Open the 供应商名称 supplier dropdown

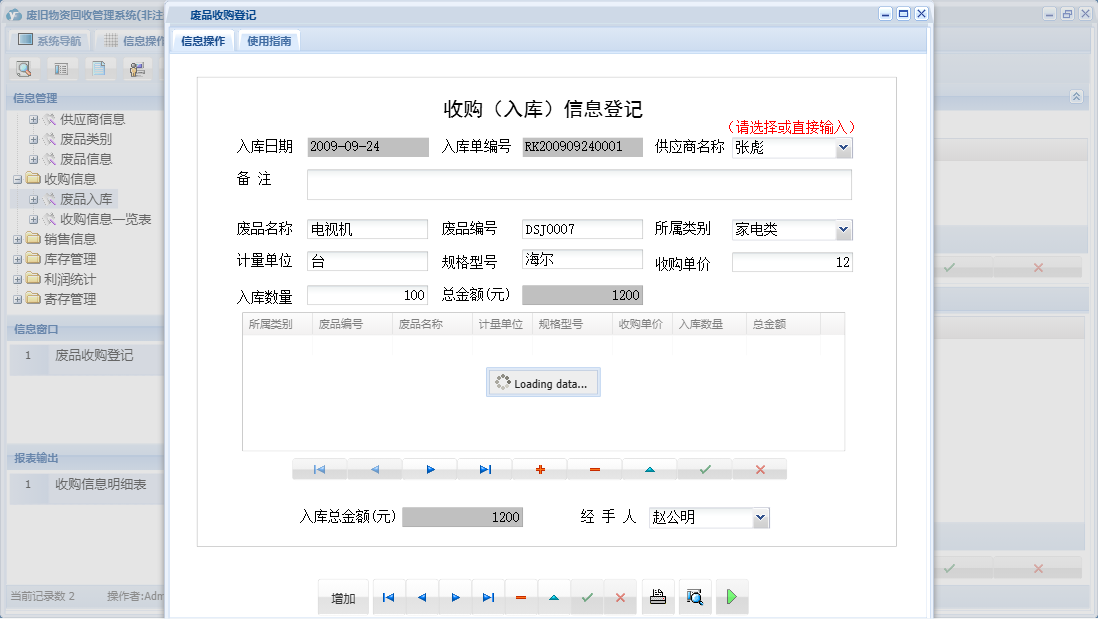click(845, 147)
